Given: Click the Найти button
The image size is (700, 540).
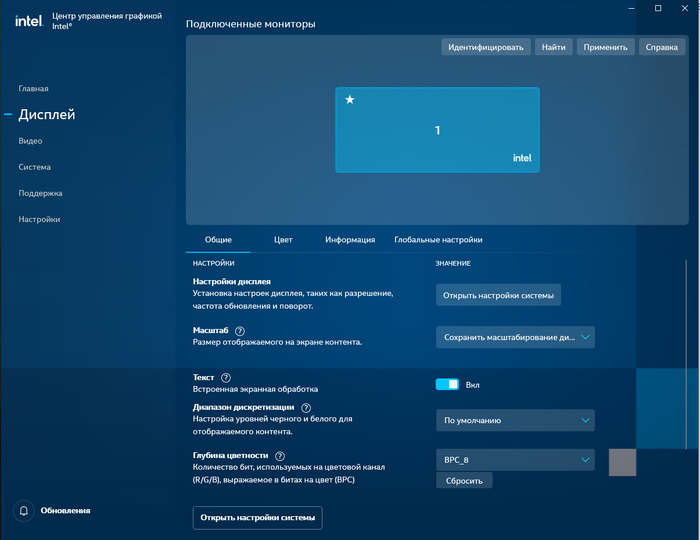Looking at the screenshot, I should pos(554,47).
